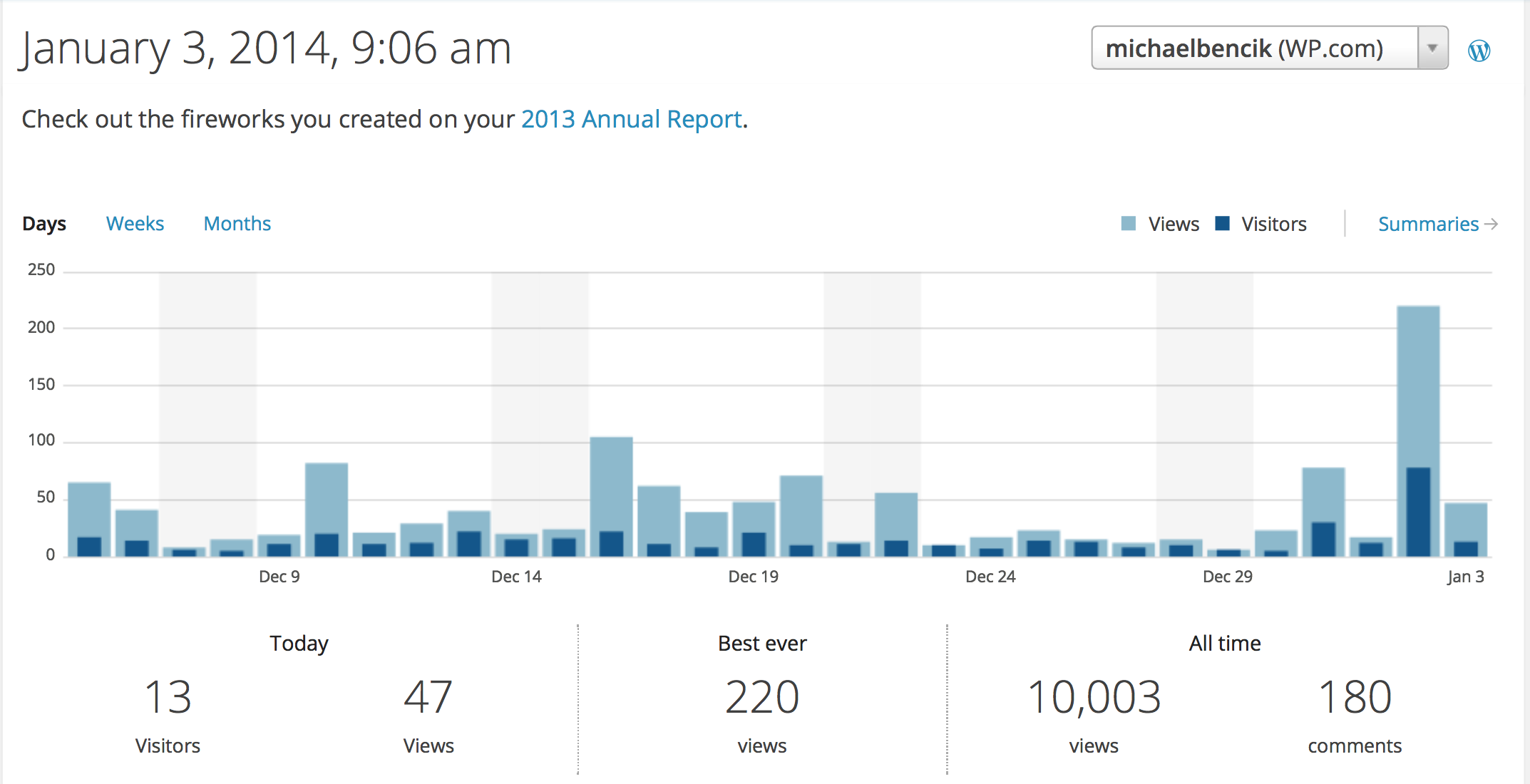Select the Days tab

tap(44, 224)
